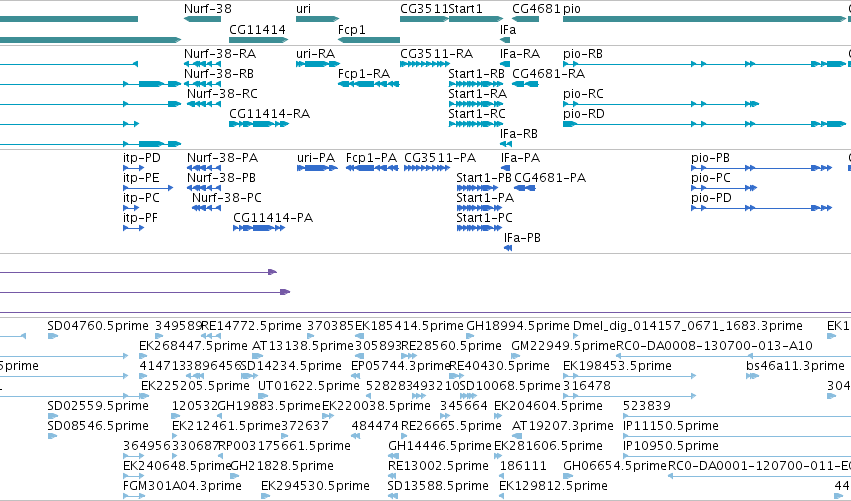This screenshot has height=501, width=851.
Task: Select protein CG11414-PA
Action: [273, 218]
